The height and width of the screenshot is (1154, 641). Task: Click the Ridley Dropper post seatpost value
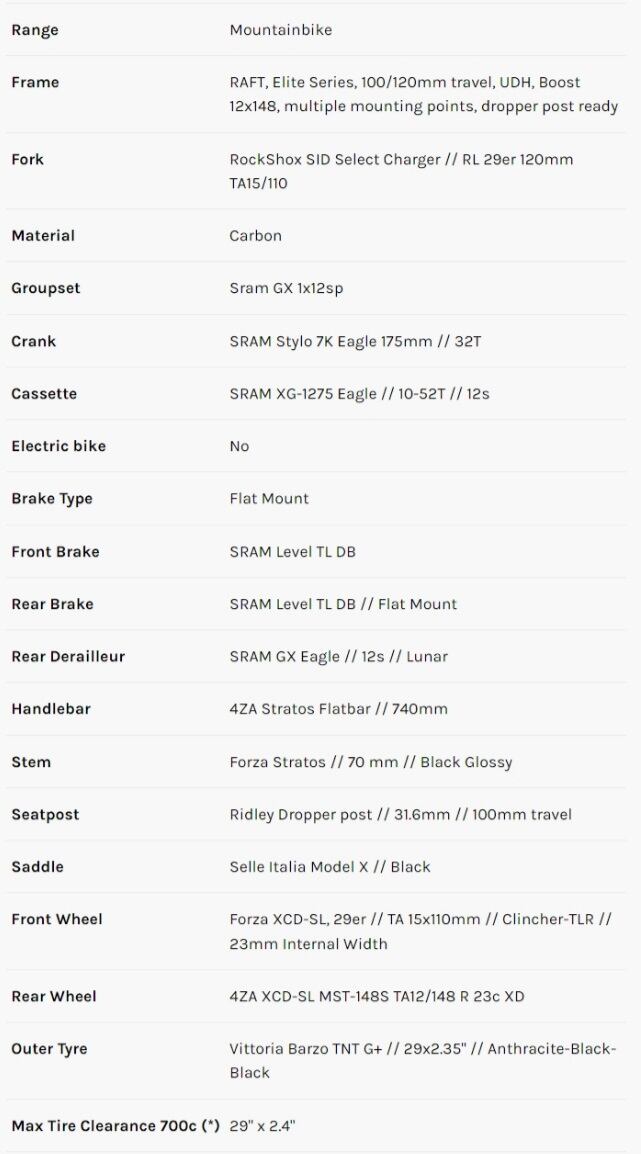[400, 814]
